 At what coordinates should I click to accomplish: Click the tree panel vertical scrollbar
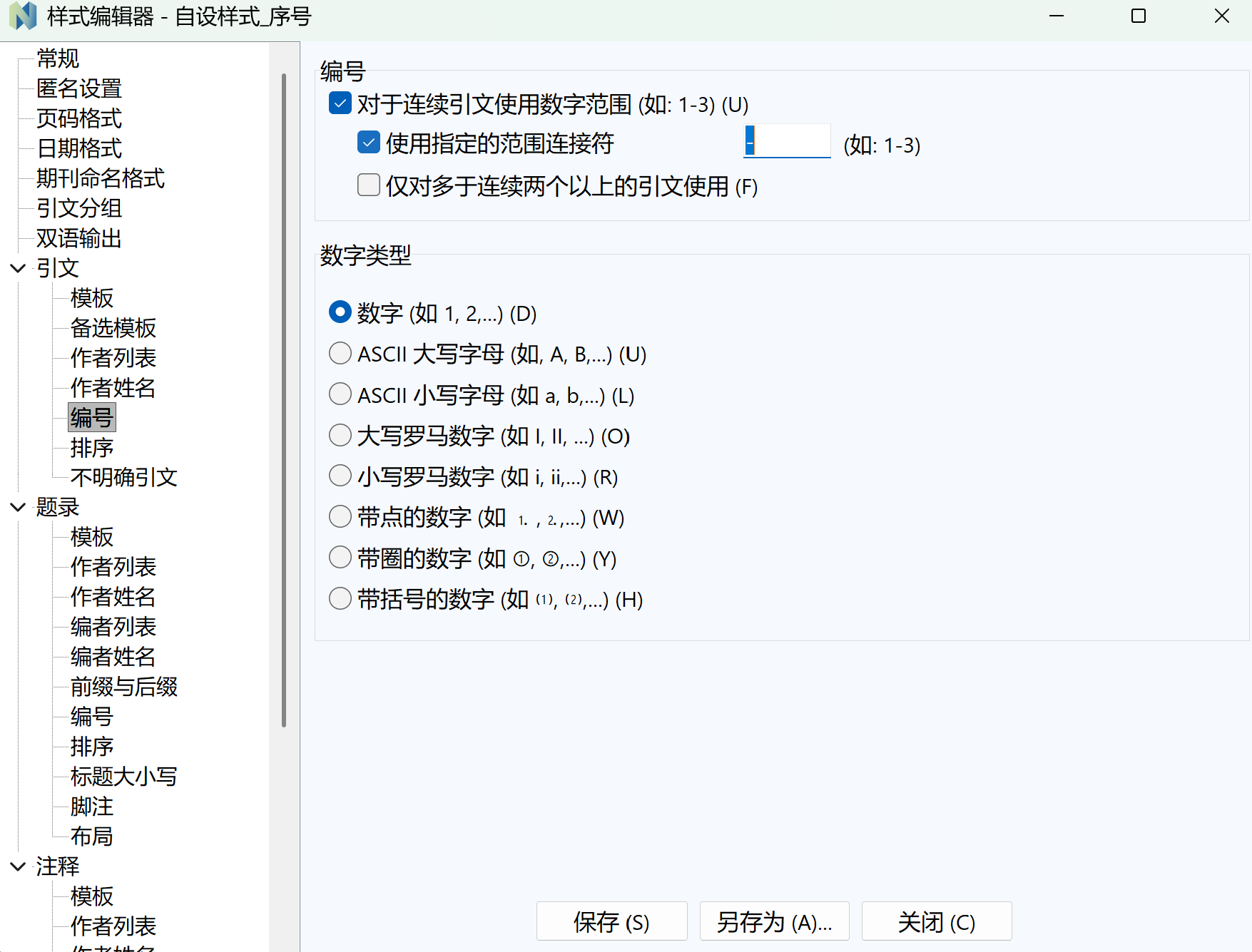(x=284, y=399)
